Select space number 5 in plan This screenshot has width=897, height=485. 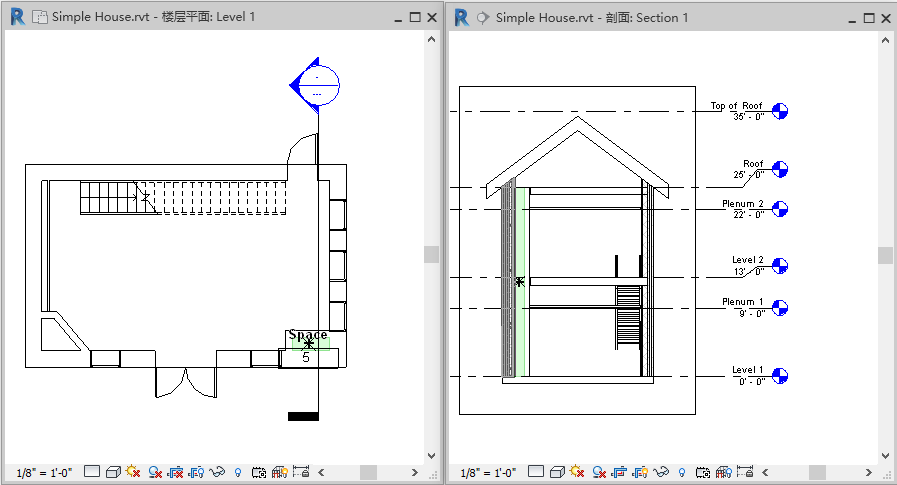[306, 358]
